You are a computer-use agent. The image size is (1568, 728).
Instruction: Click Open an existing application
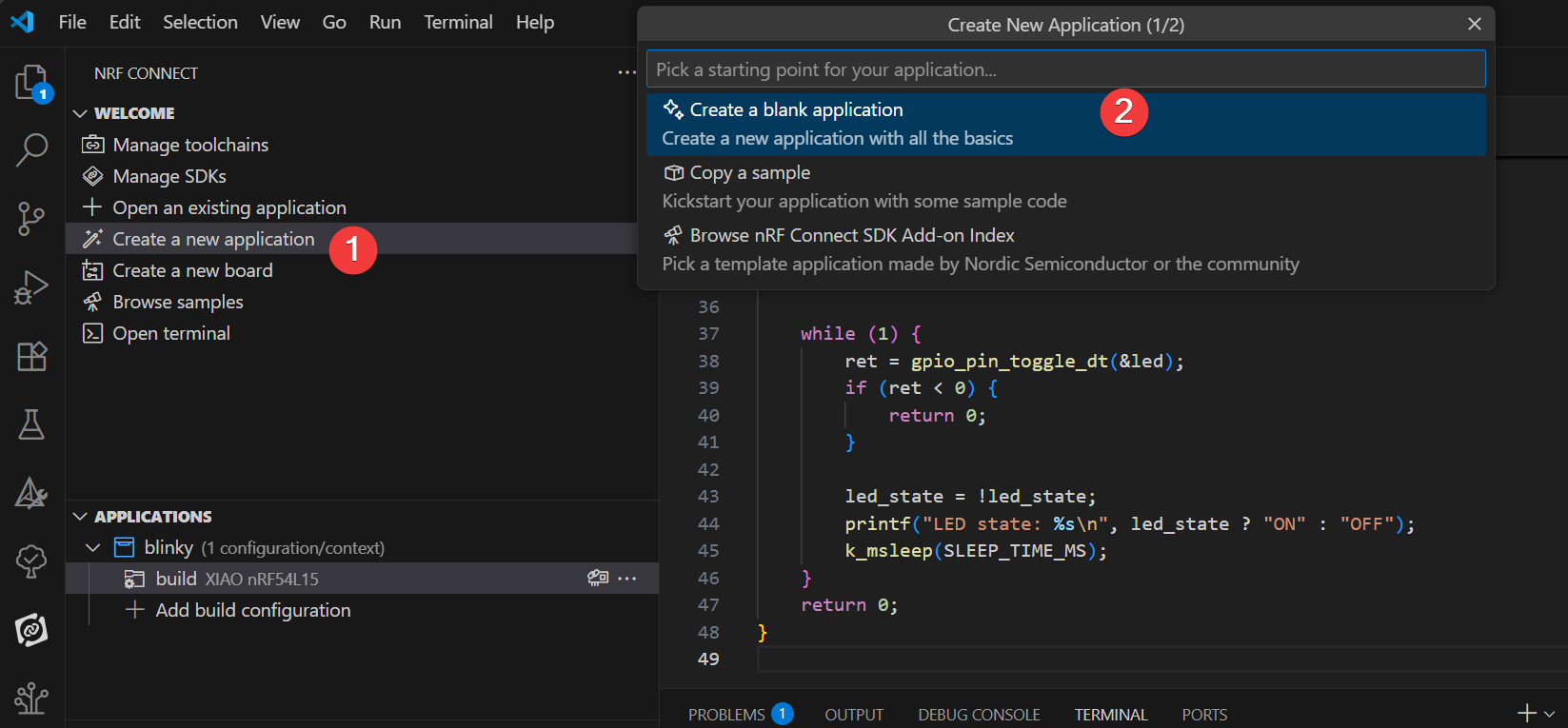click(x=229, y=207)
